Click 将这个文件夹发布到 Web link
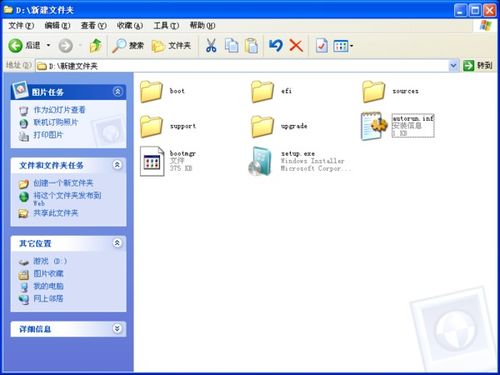 coord(67,199)
